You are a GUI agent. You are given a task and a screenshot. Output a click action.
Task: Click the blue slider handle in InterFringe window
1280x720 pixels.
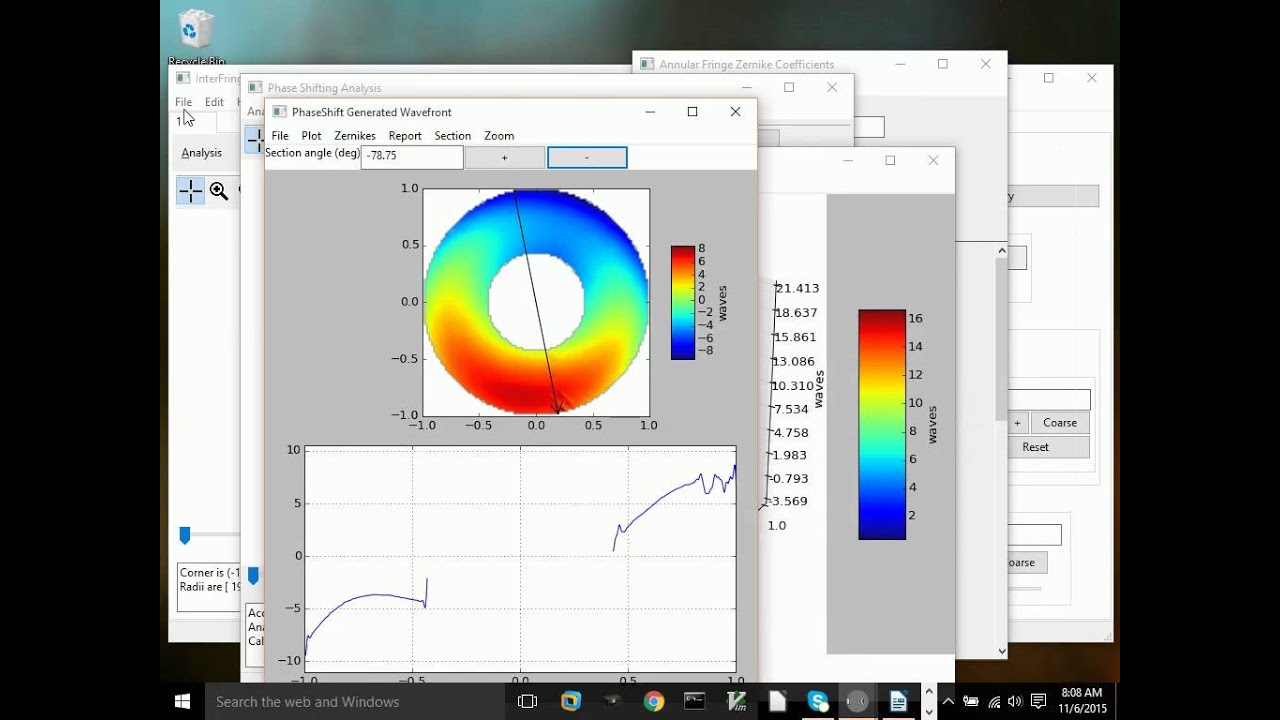point(184,536)
